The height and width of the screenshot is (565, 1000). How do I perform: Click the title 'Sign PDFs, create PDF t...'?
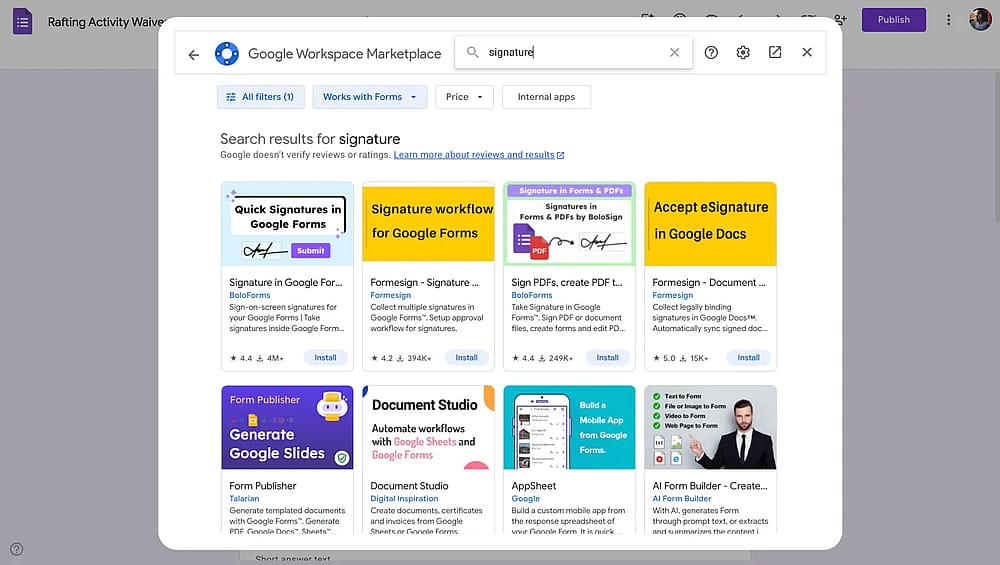(x=567, y=282)
